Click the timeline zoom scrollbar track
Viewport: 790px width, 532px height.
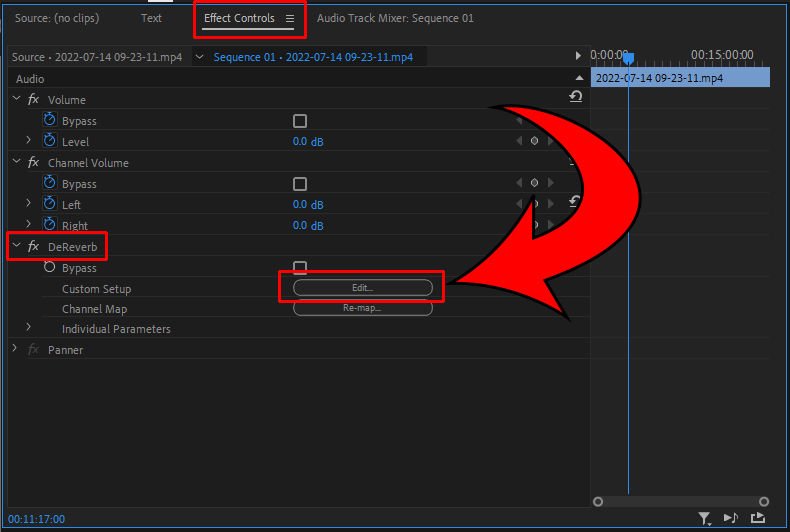click(681, 501)
